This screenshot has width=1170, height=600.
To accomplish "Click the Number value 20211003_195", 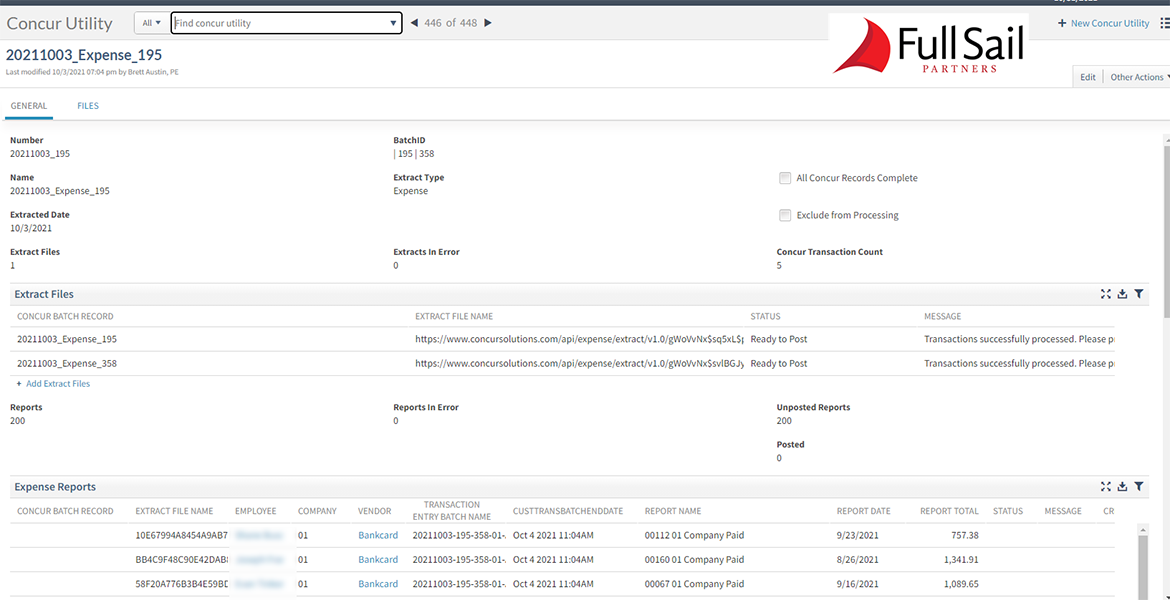I will (40, 154).
